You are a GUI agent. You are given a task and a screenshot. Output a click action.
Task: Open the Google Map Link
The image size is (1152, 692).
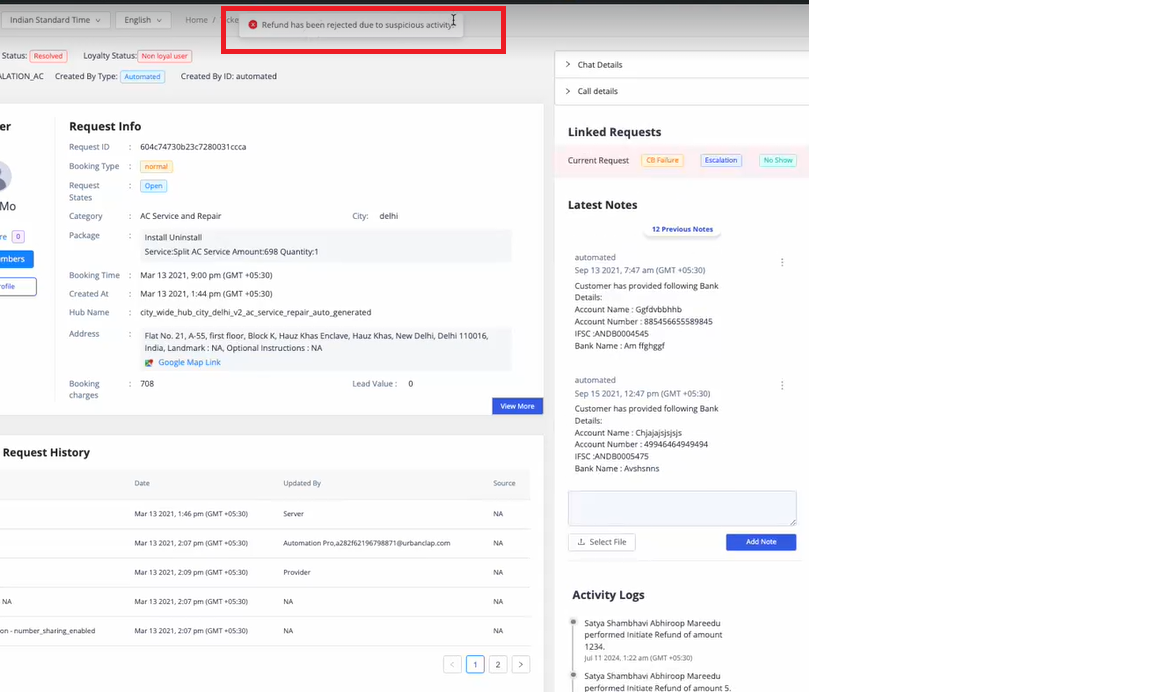pos(189,363)
